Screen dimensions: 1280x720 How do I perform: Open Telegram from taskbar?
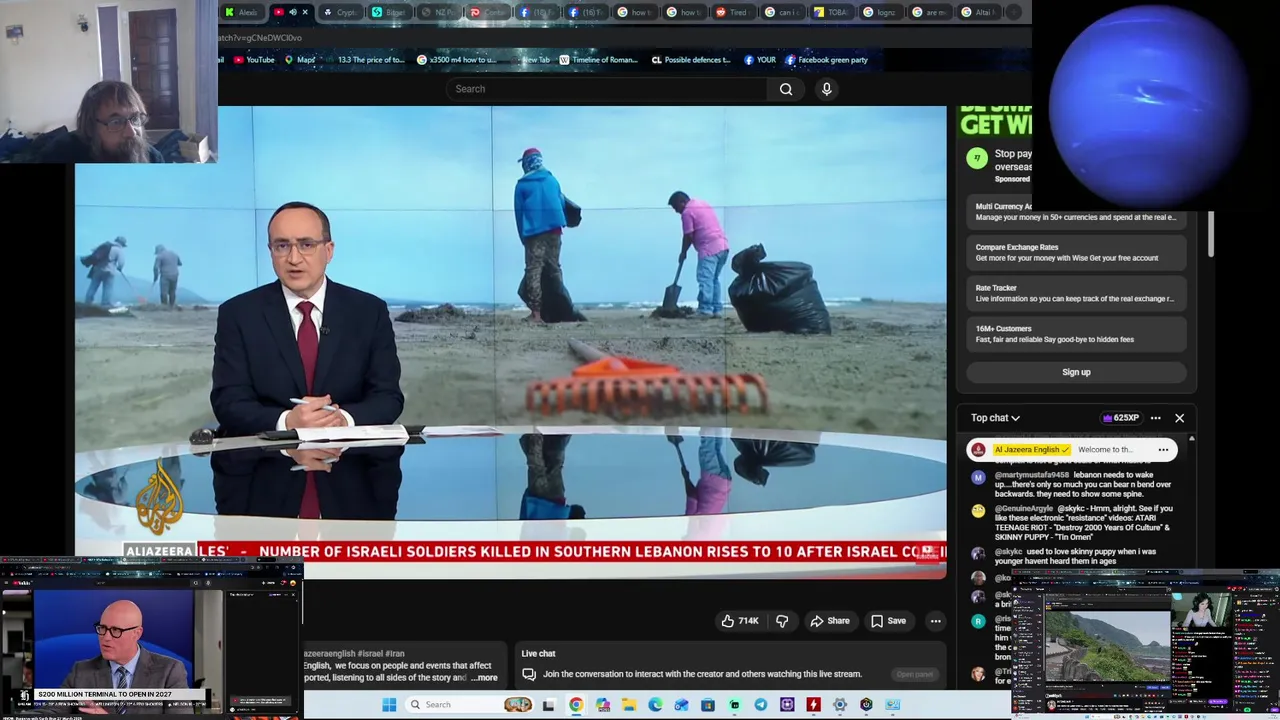(x=761, y=705)
